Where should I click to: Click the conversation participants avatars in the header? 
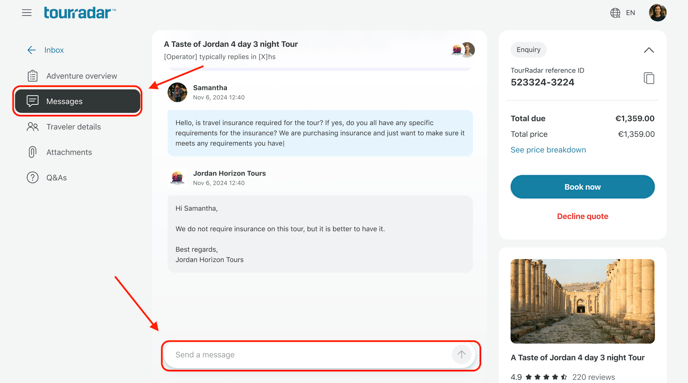click(x=463, y=50)
